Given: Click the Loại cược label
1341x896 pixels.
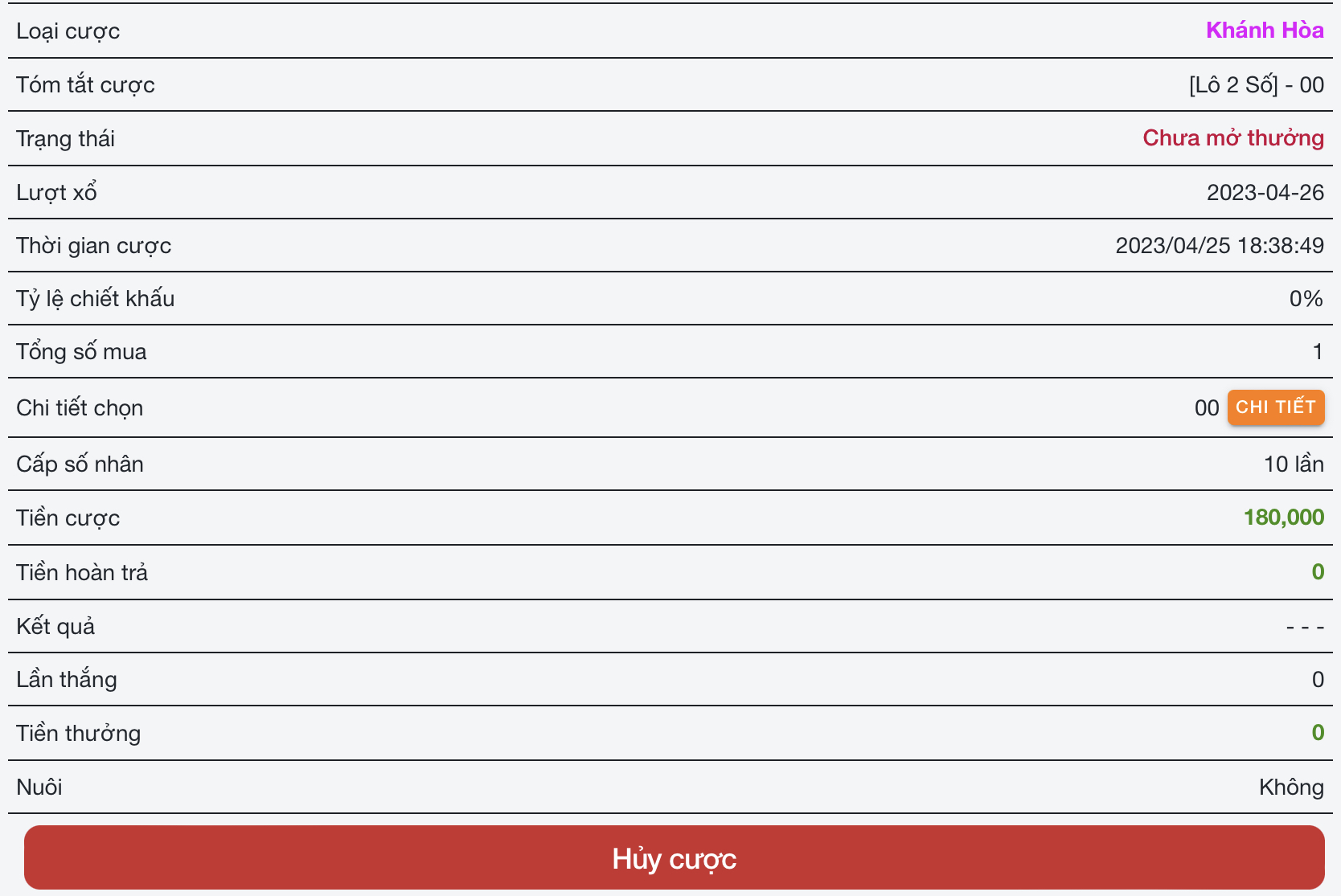Looking at the screenshot, I should (68, 31).
